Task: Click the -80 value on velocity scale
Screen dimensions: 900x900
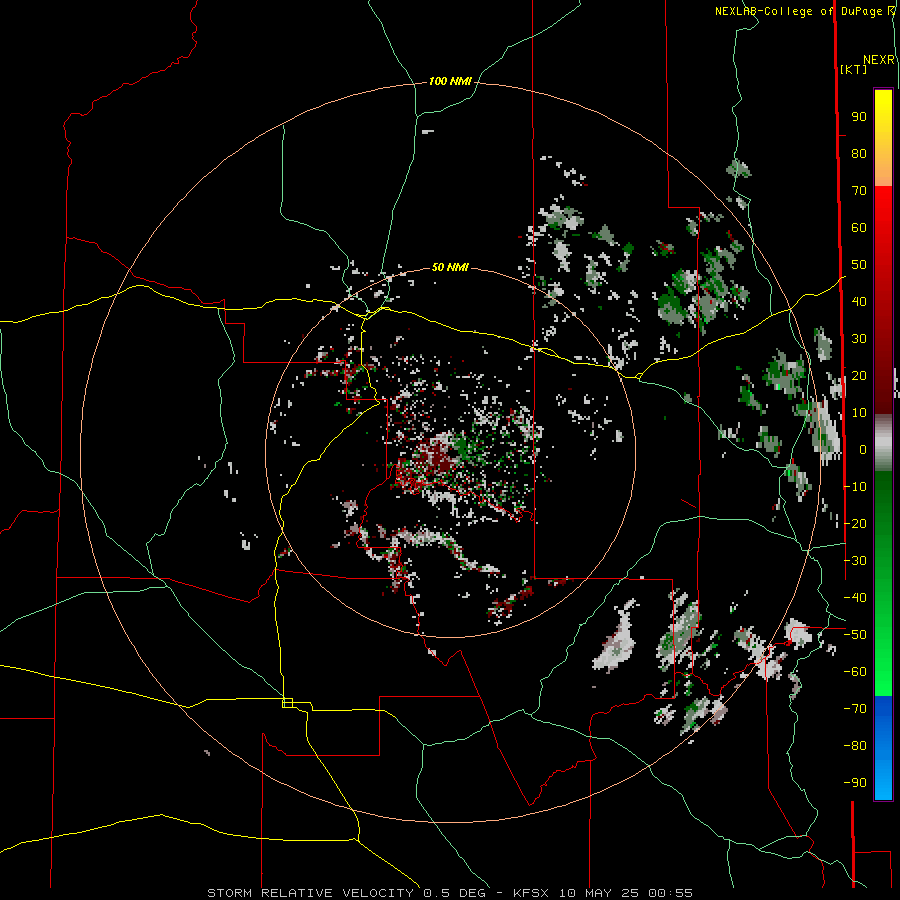Action: coord(855,746)
